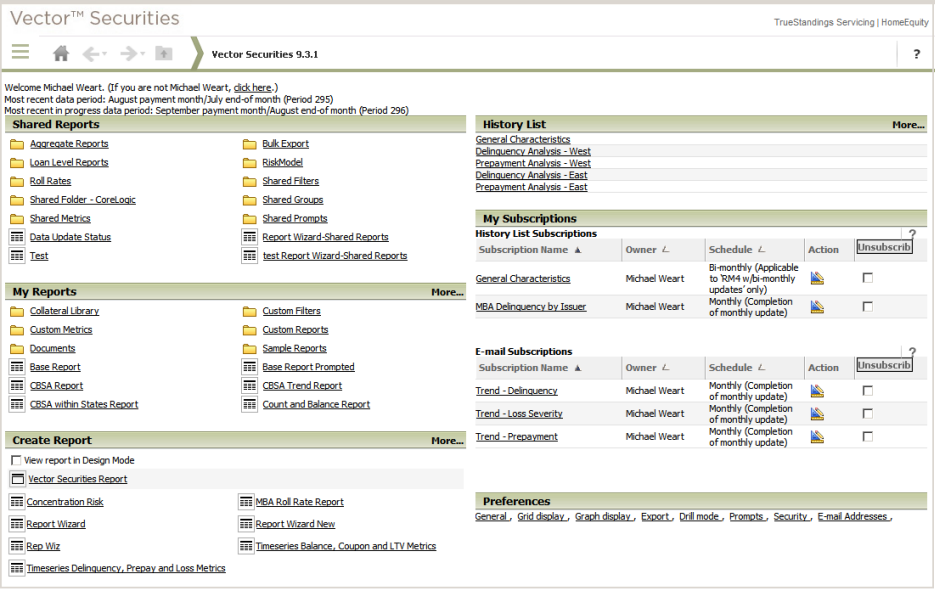Viewport: 935px width, 589px height.
Task: Click the Unsubscribe button for E-mail Subscriptions
Action: click(884, 365)
